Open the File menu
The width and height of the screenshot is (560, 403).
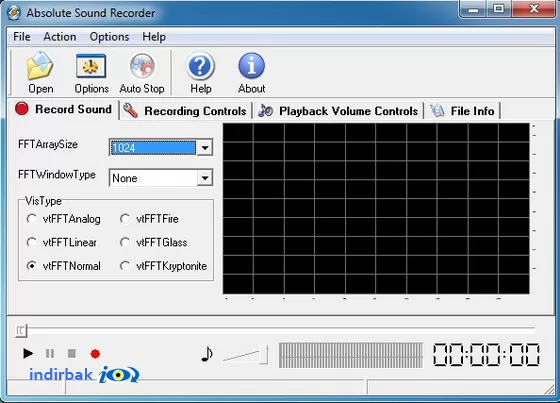point(22,37)
